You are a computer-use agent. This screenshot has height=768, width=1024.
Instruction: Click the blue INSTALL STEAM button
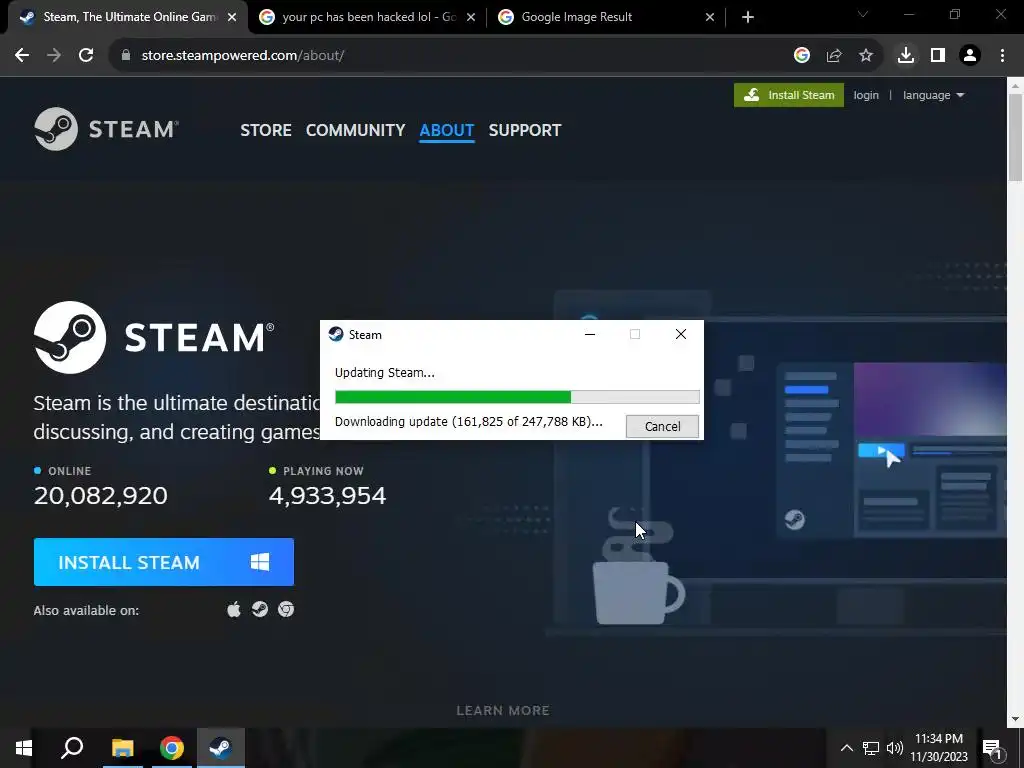(x=164, y=562)
